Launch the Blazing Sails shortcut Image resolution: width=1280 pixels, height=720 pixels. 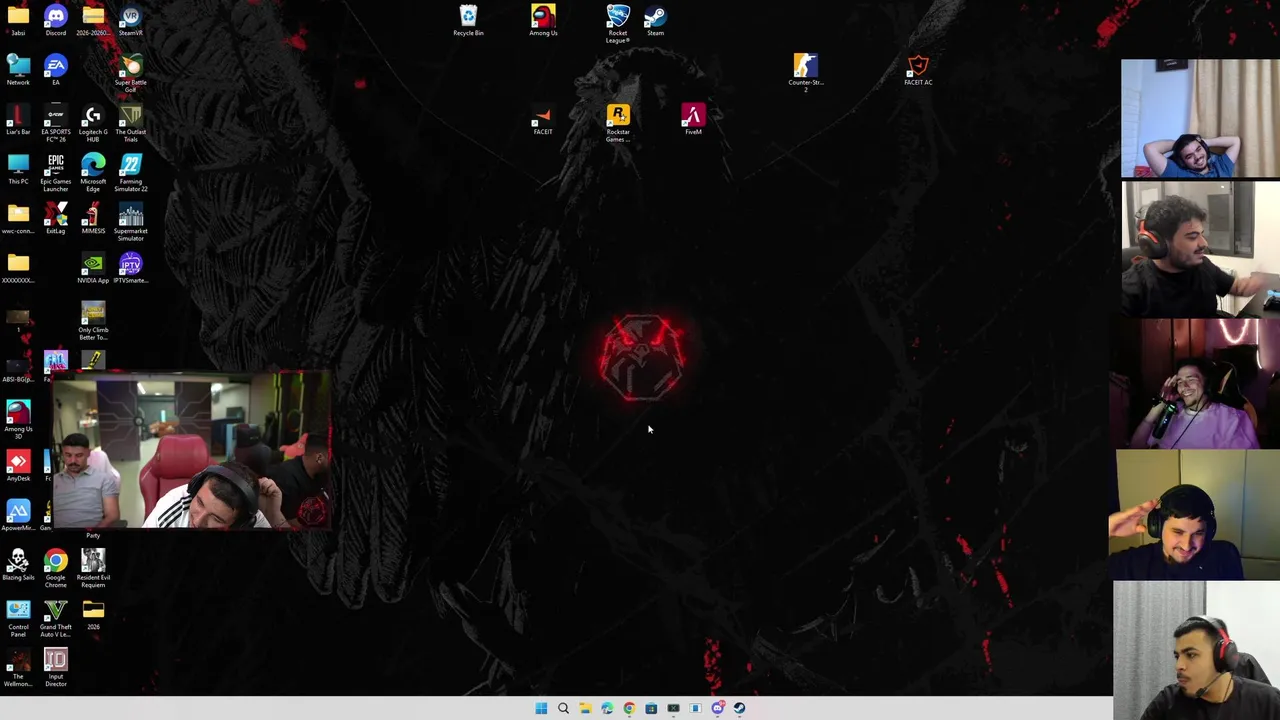[18, 564]
